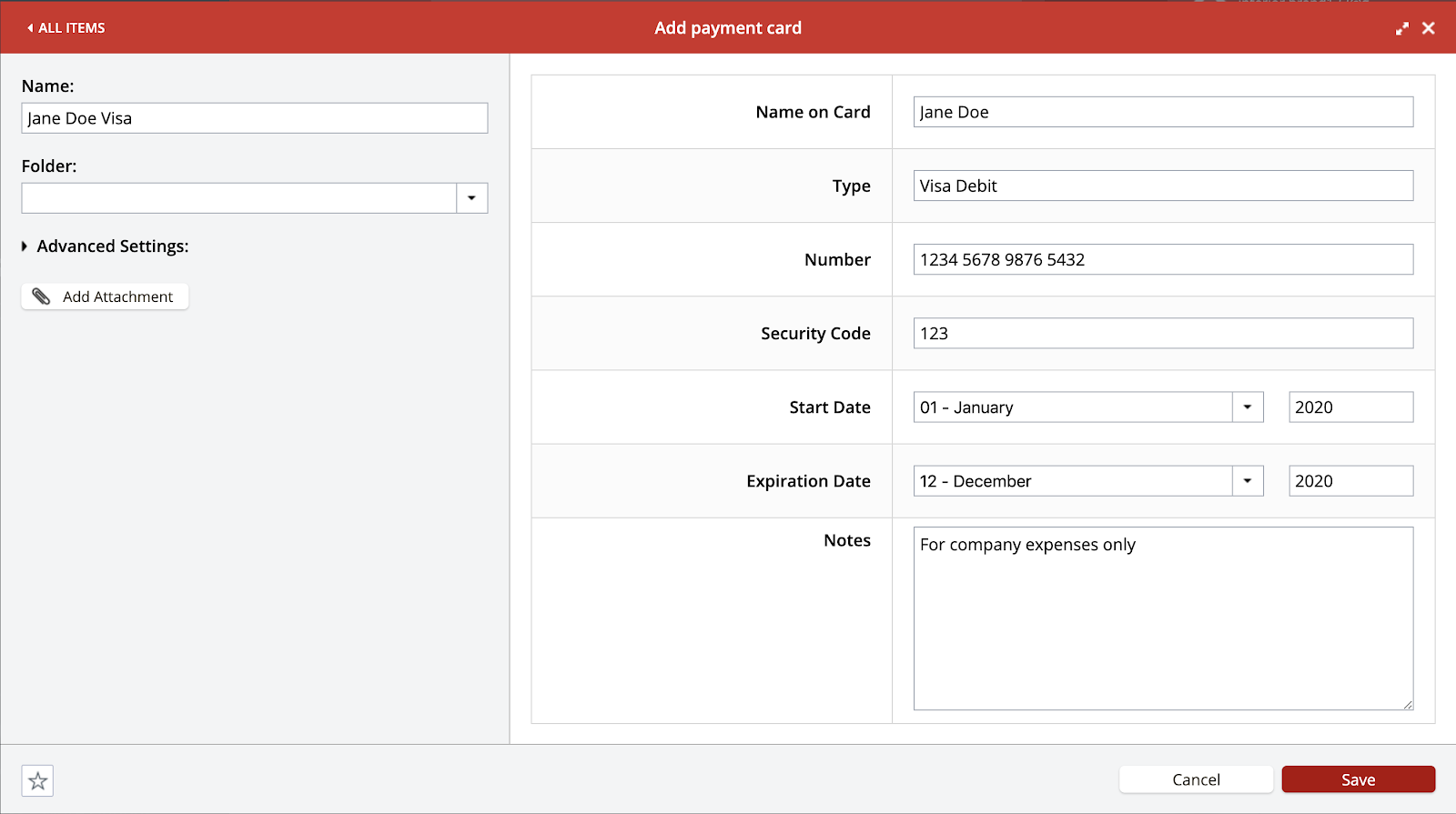The width and height of the screenshot is (1456, 814).
Task: Close the Add payment card dialog
Action: (x=1429, y=28)
